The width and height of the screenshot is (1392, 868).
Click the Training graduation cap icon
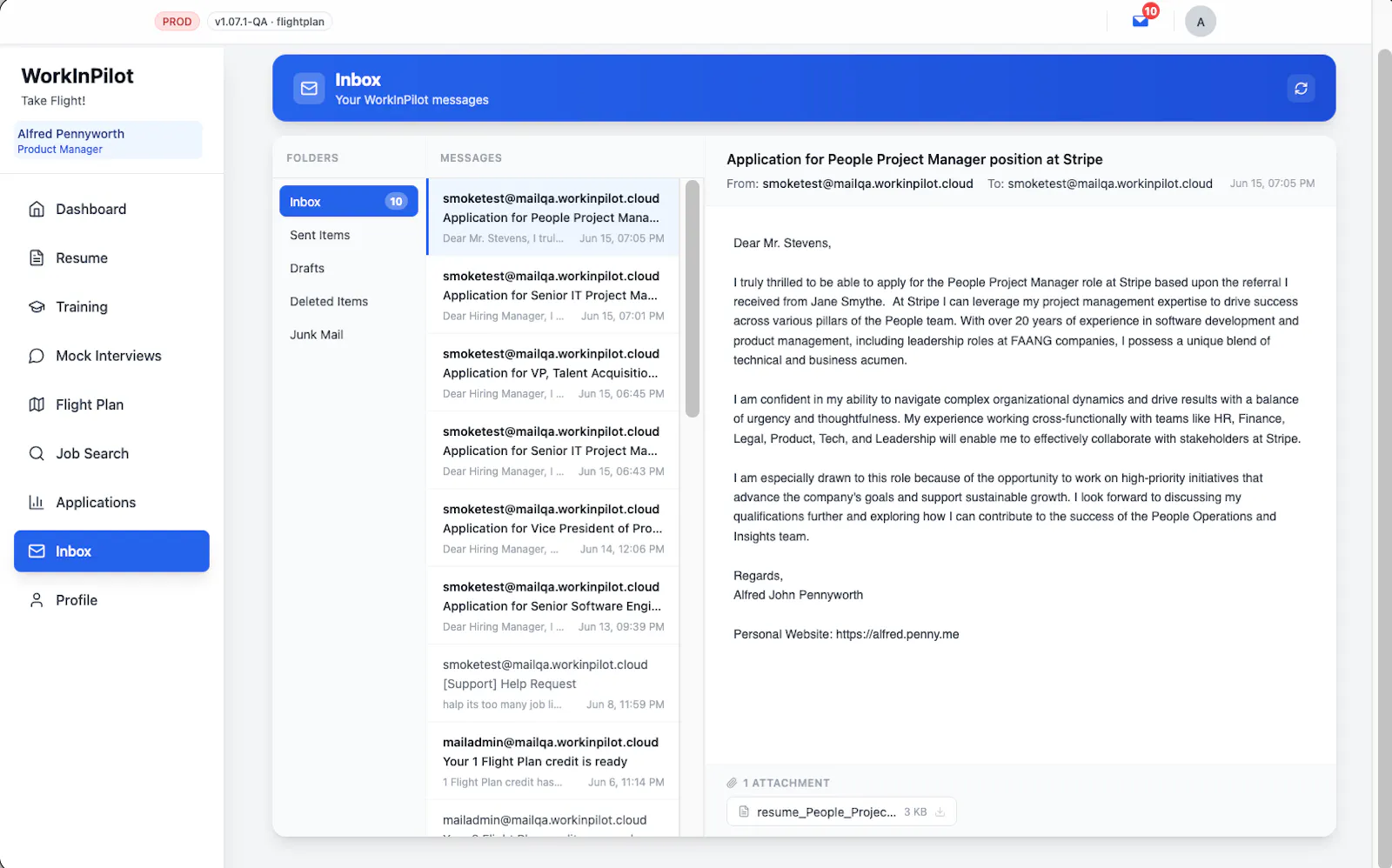click(x=37, y=307)
